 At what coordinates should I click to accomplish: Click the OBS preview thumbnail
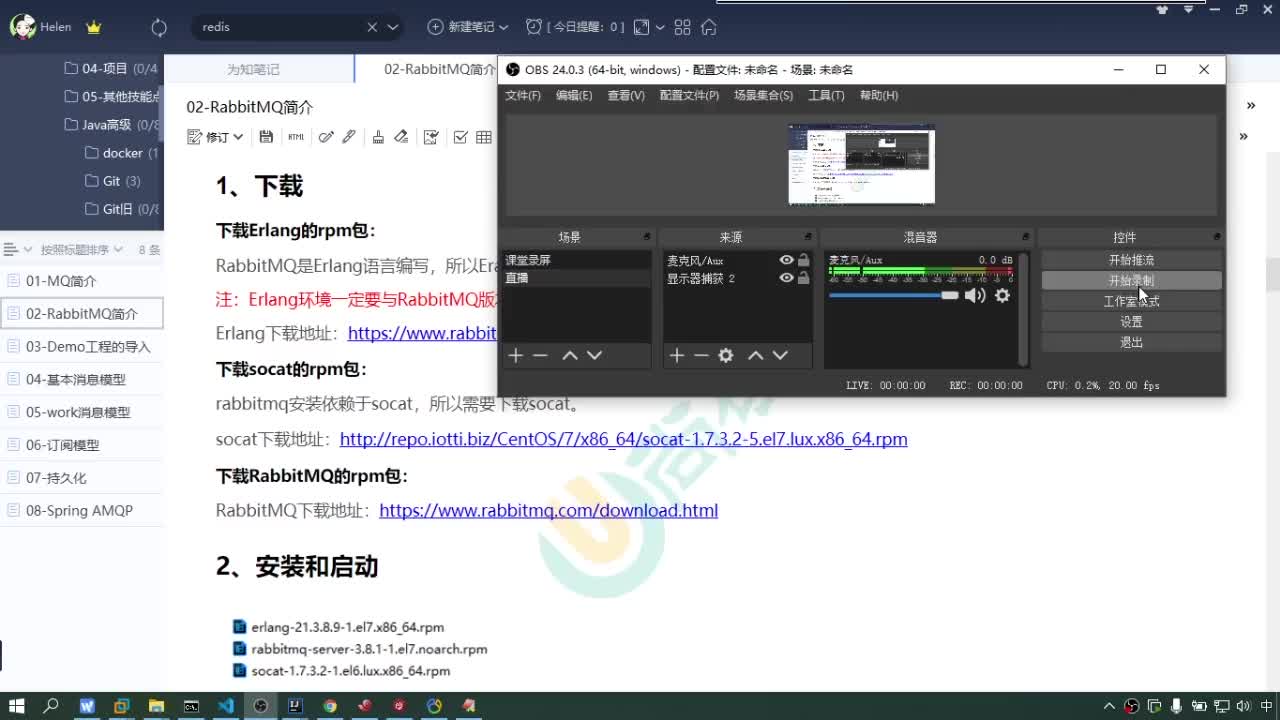pyautogui.click(x=861, y=164)
